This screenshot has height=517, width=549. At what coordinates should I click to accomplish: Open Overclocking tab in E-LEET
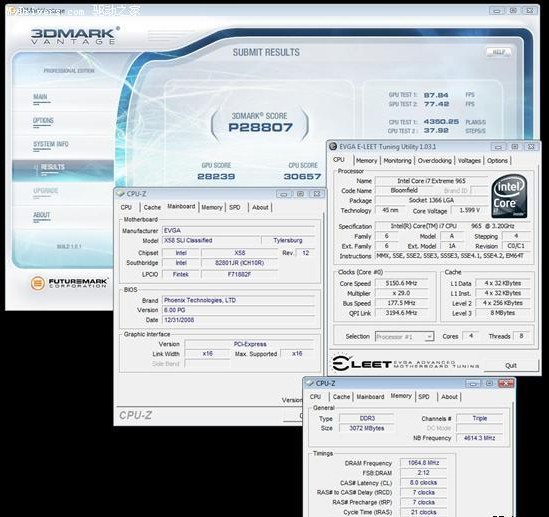435,161
